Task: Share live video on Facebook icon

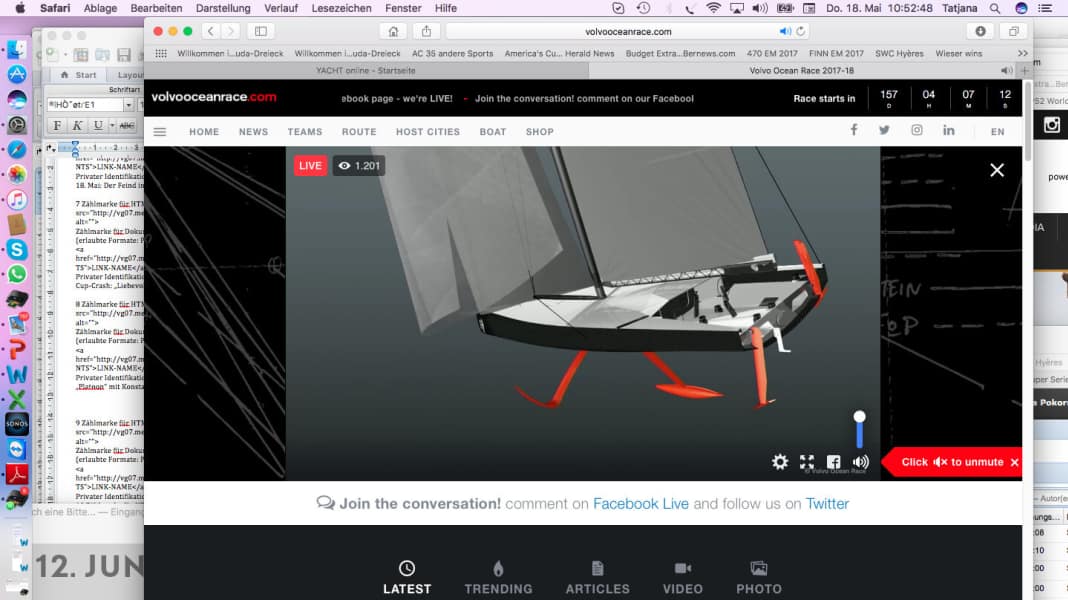Action: pos(834,462)
